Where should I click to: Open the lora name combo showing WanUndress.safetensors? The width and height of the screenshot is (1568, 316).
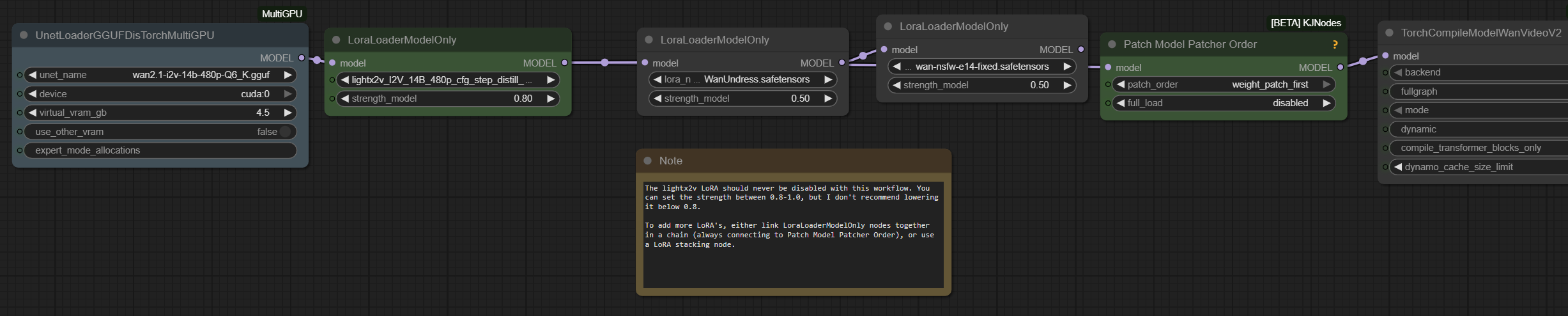743,79
